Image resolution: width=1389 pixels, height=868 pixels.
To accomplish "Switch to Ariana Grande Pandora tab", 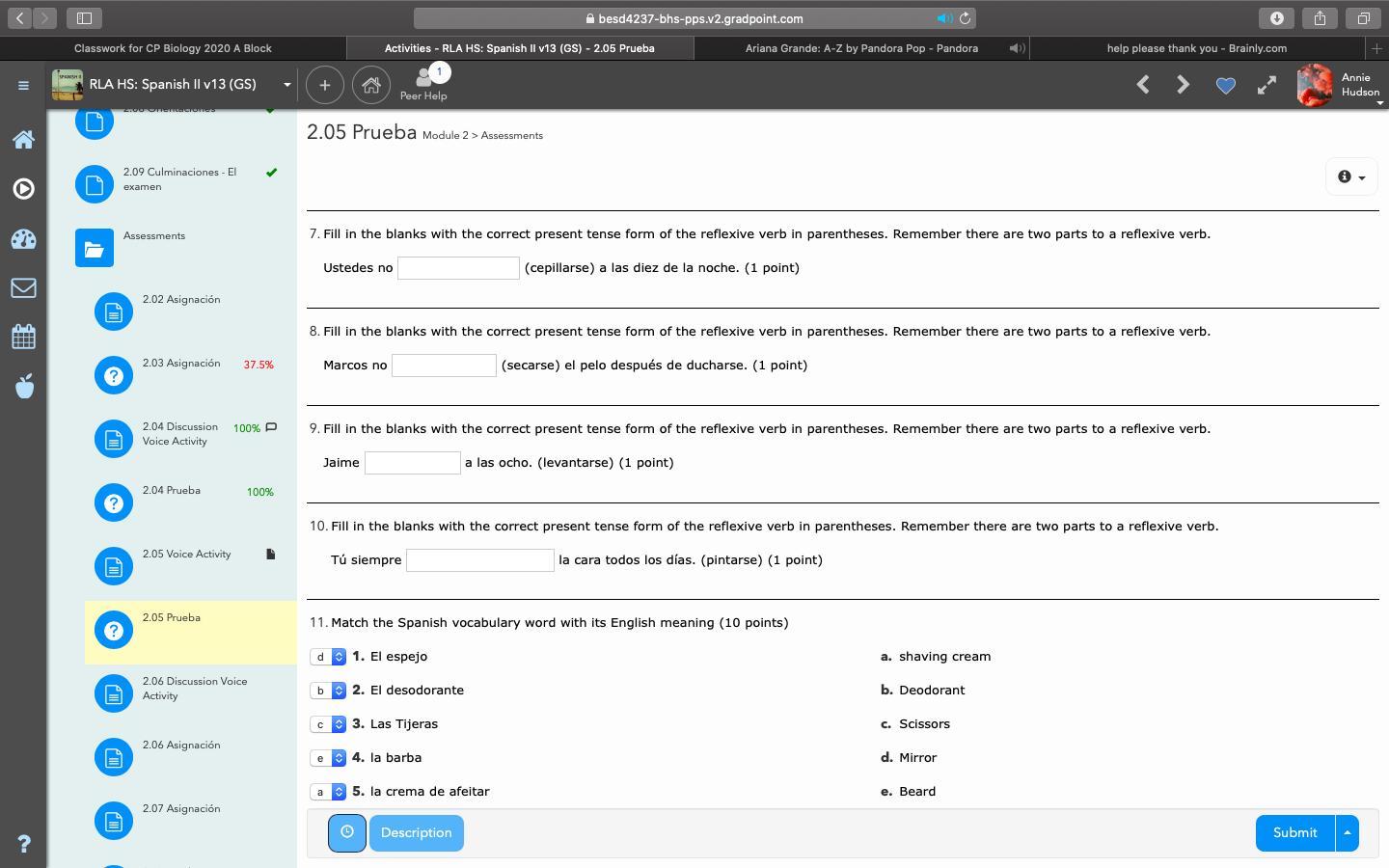I will tap(861, 48).
